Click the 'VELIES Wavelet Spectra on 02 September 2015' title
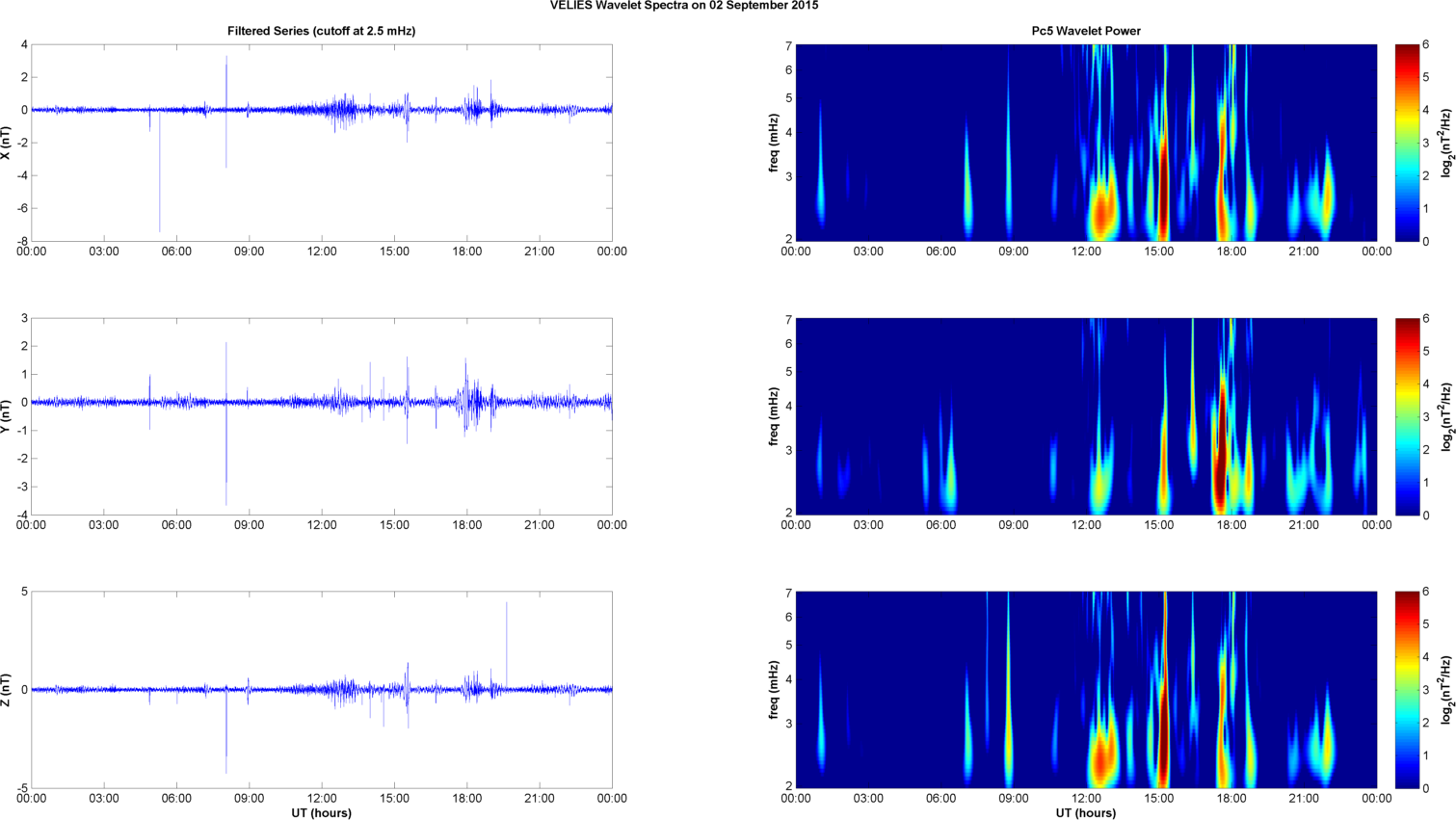 (684, 6)
